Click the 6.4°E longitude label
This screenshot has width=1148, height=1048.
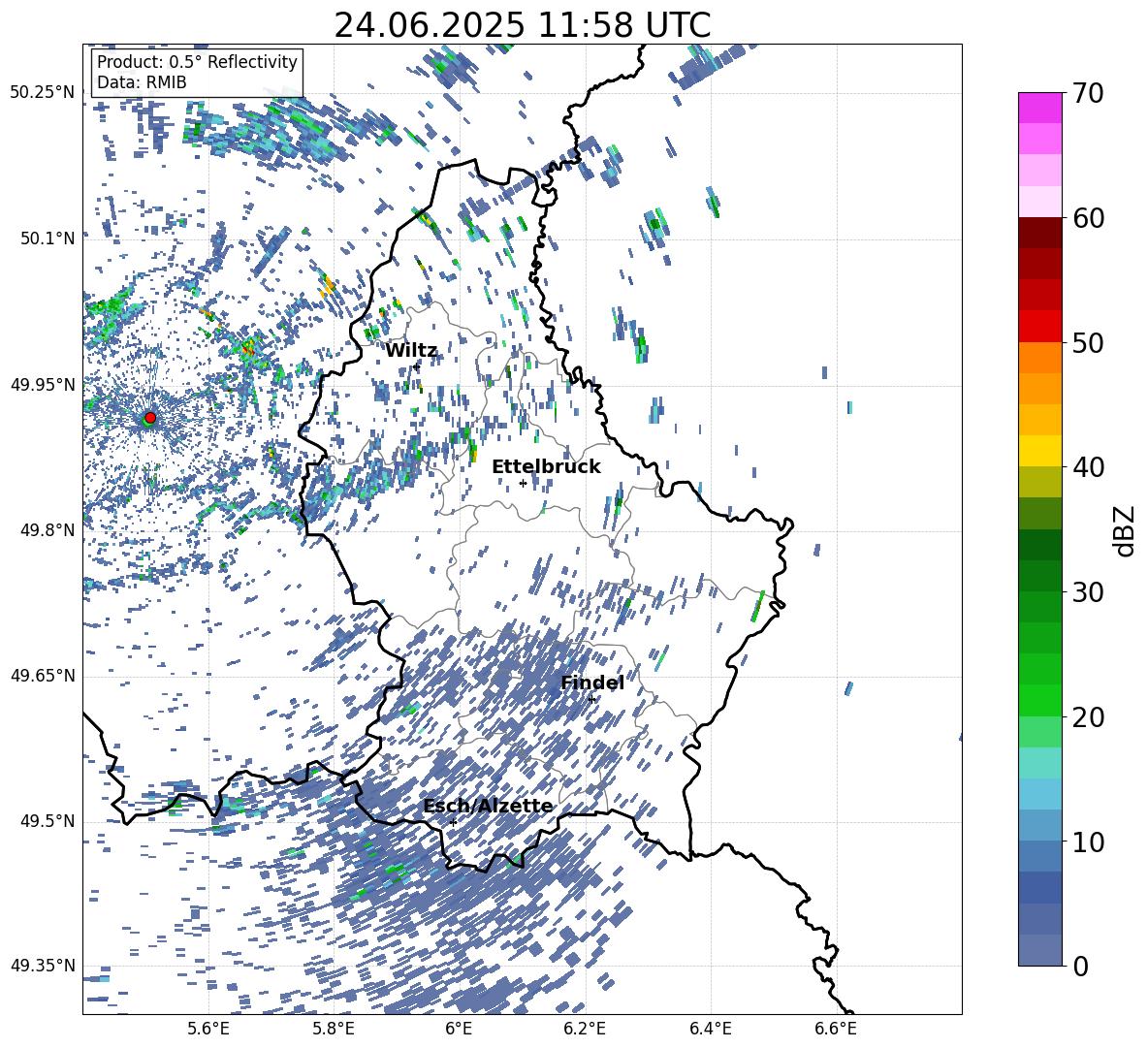point(711,1029)
